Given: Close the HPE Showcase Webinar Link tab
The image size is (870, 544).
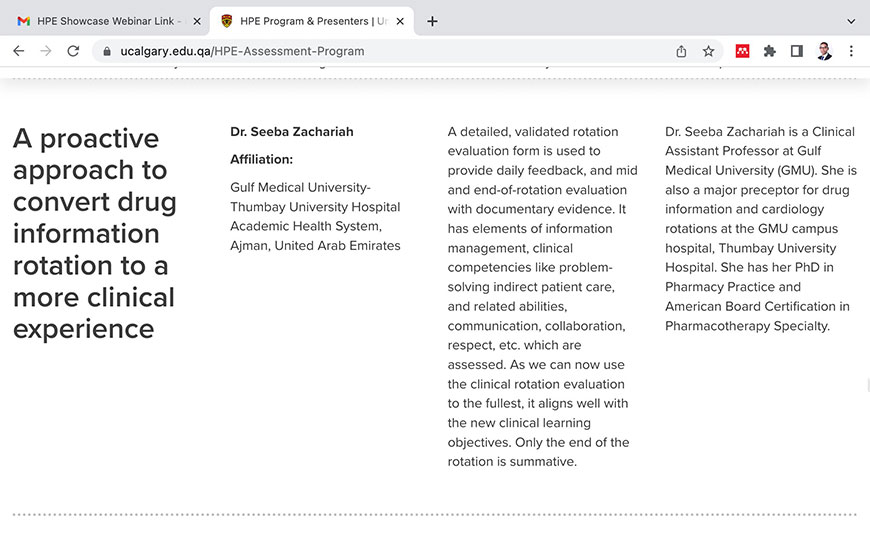Looking at the screenshot, I should (196, 21).
